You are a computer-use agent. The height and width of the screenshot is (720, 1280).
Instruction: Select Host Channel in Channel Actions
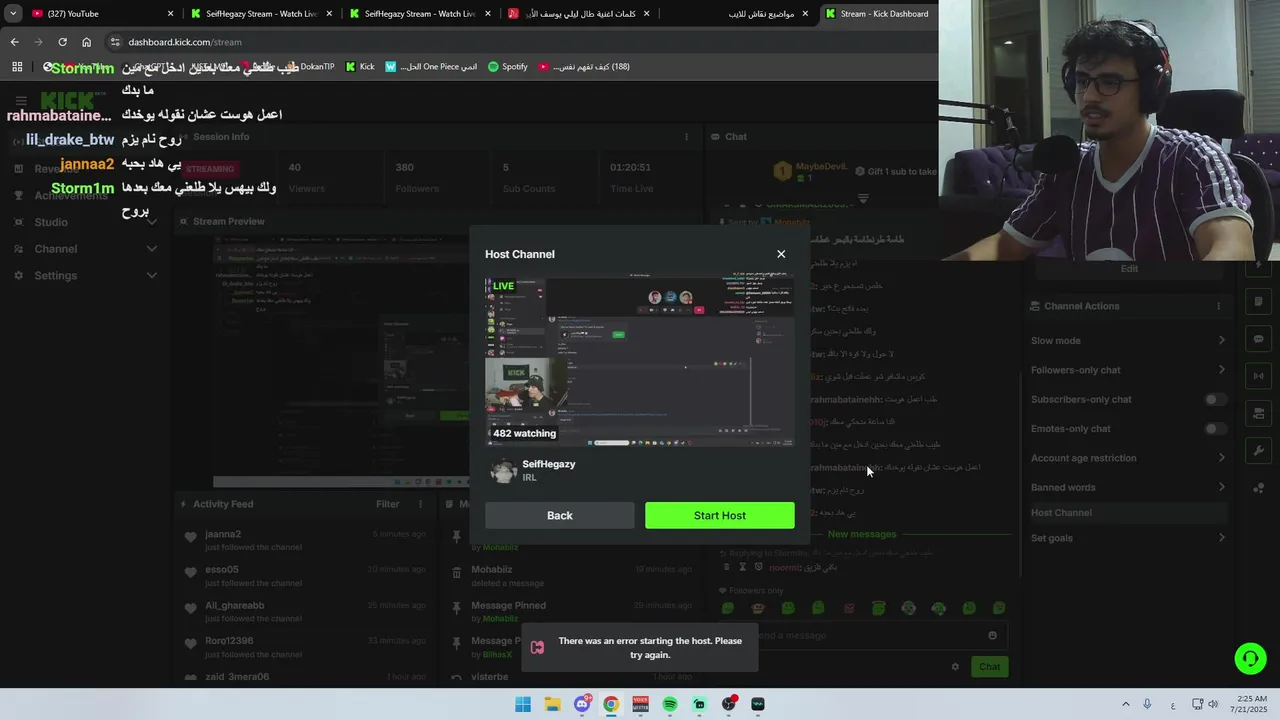1128,513
